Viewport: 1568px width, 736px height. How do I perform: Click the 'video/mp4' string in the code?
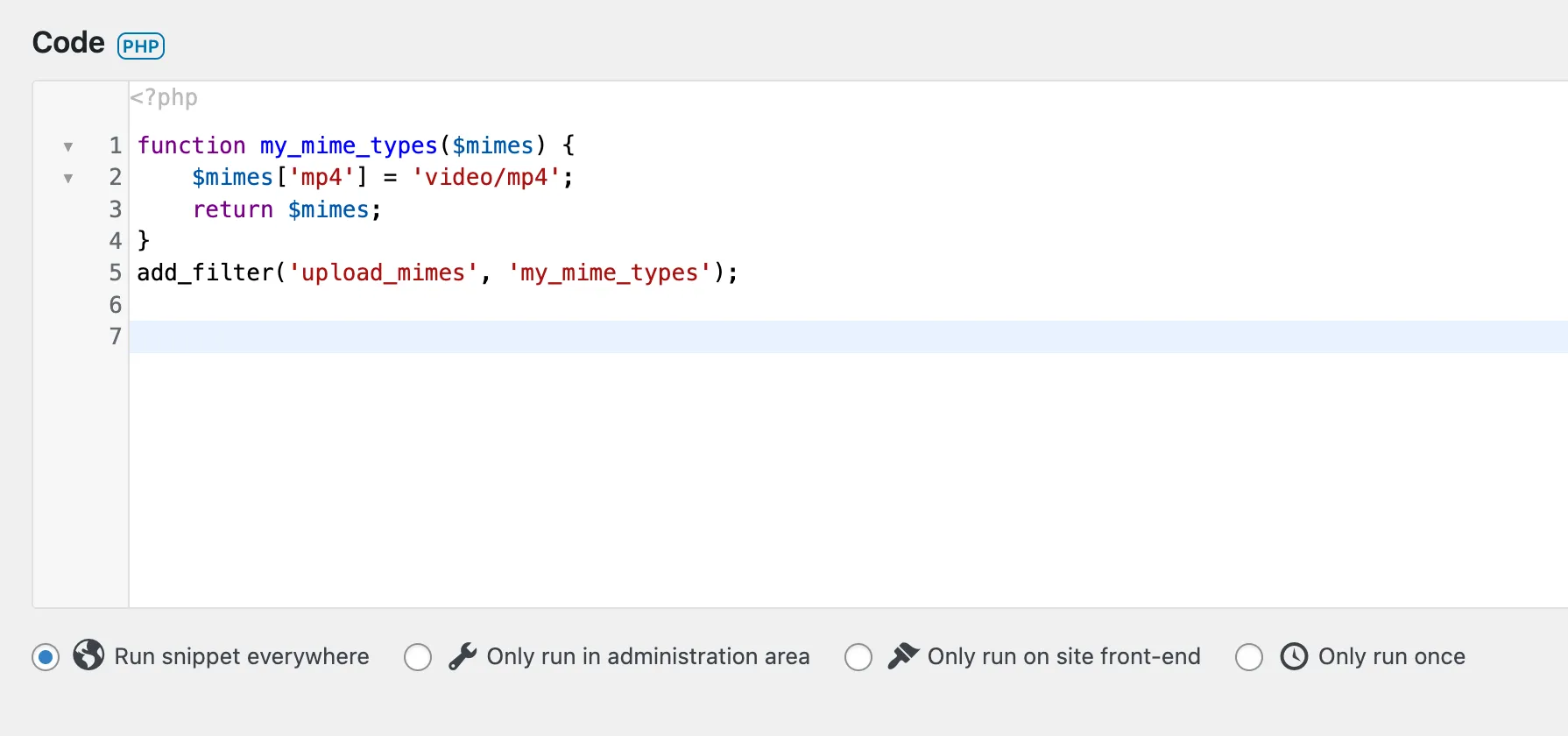point(486,178)
